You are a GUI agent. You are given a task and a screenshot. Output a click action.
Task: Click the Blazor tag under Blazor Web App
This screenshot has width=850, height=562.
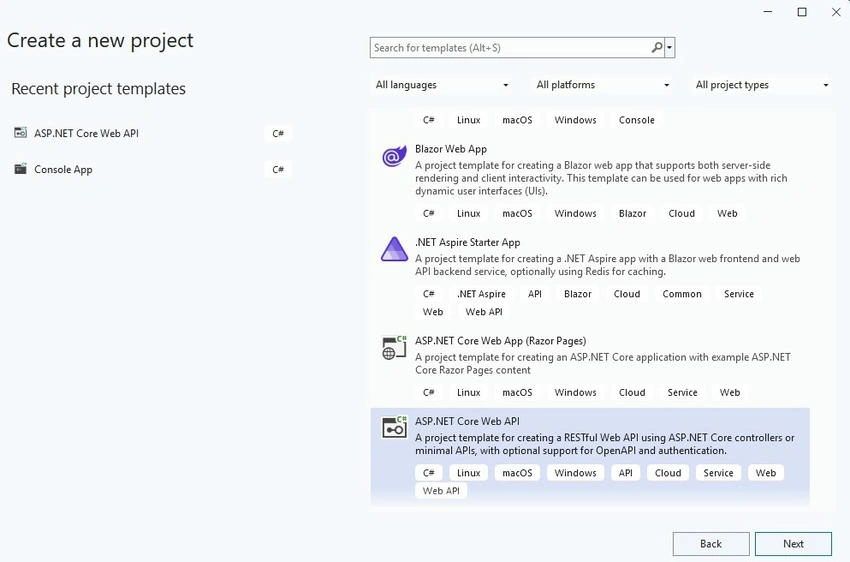tap(632, 214)
